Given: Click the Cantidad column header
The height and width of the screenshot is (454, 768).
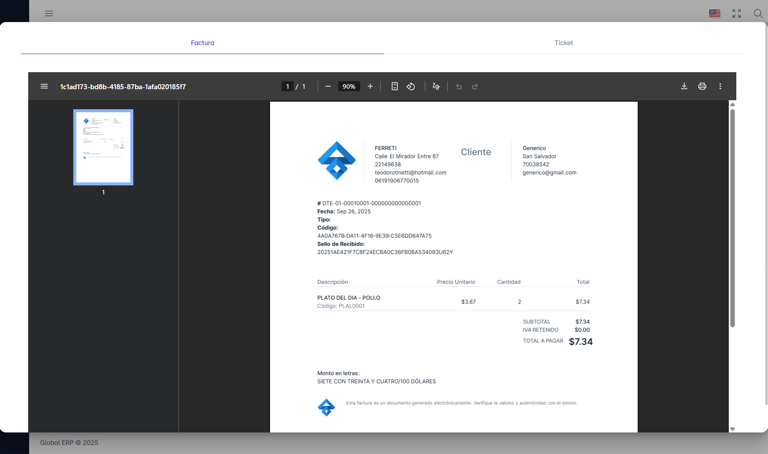Looking at the screenshot, I should coord(508,282).
